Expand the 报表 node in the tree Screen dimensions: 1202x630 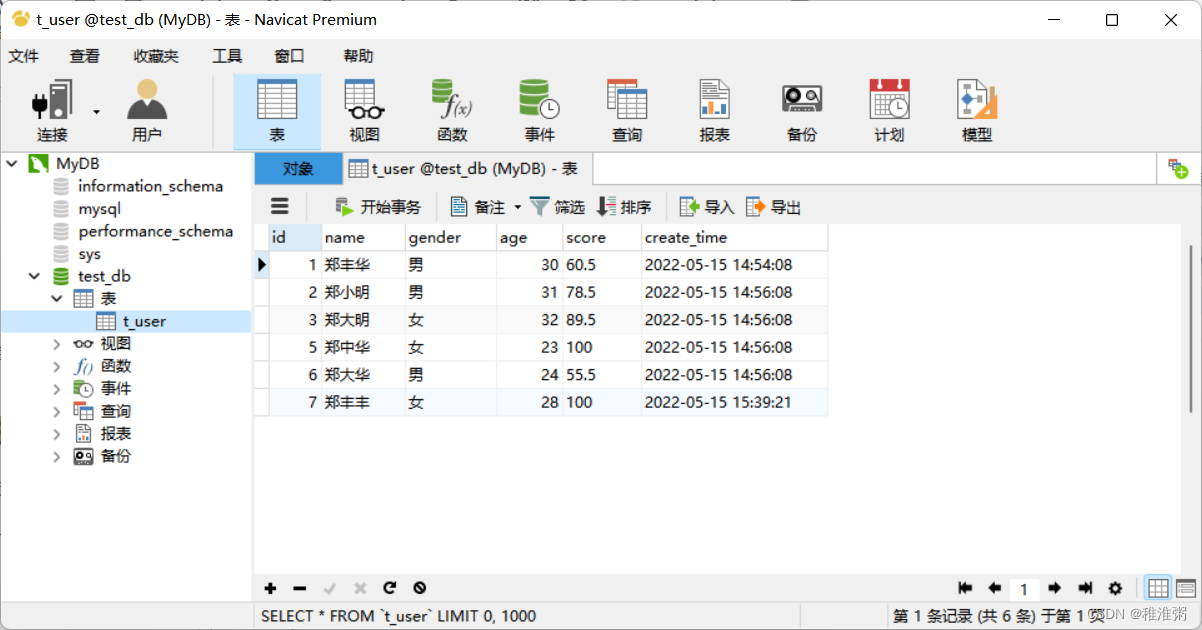coord(58,433)
